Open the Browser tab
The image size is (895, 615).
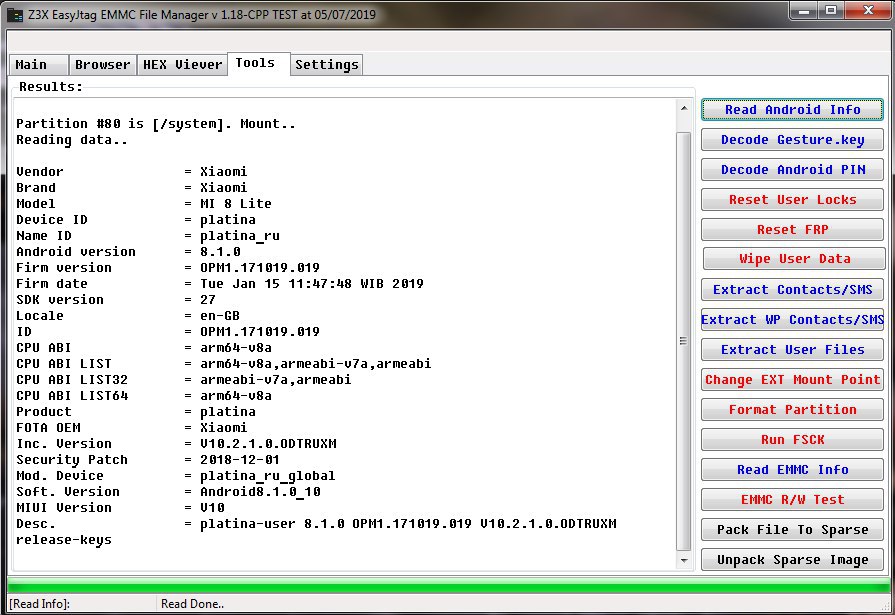pyautogui.click(x=103, y=65)
